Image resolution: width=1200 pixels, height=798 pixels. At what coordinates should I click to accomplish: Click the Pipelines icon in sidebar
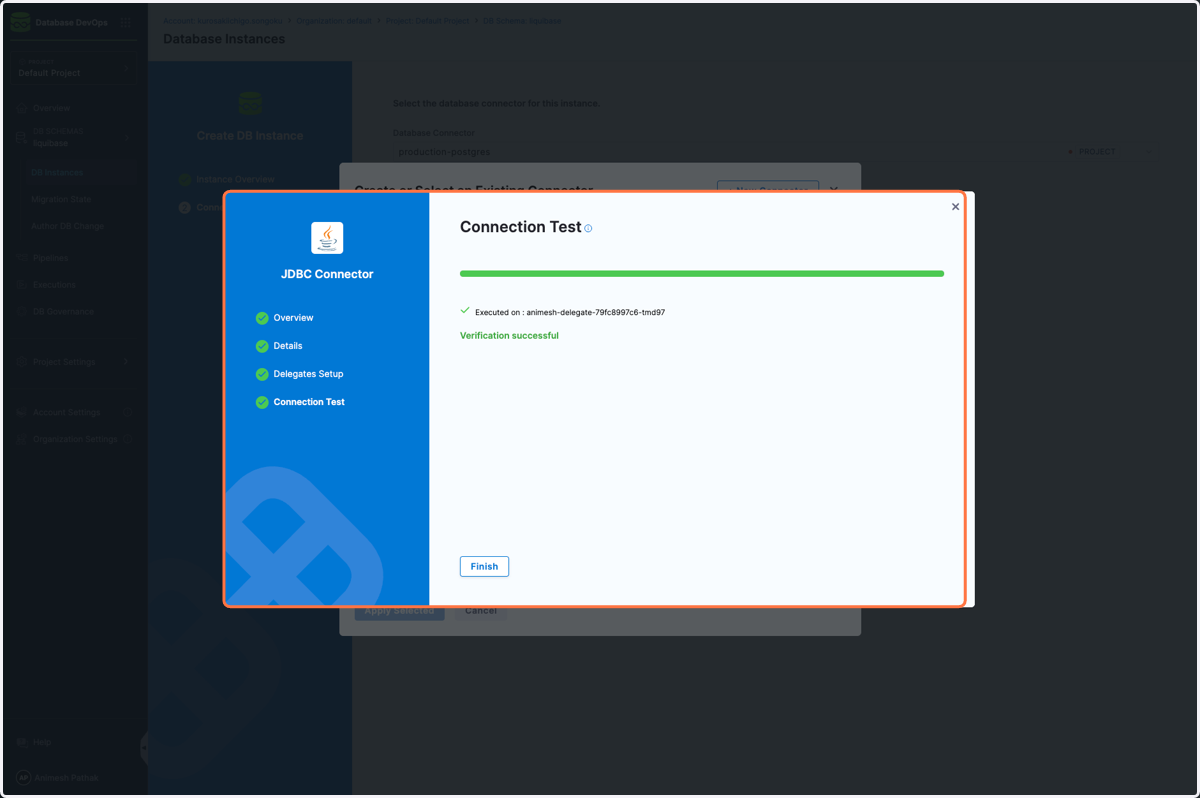(21, 258)
